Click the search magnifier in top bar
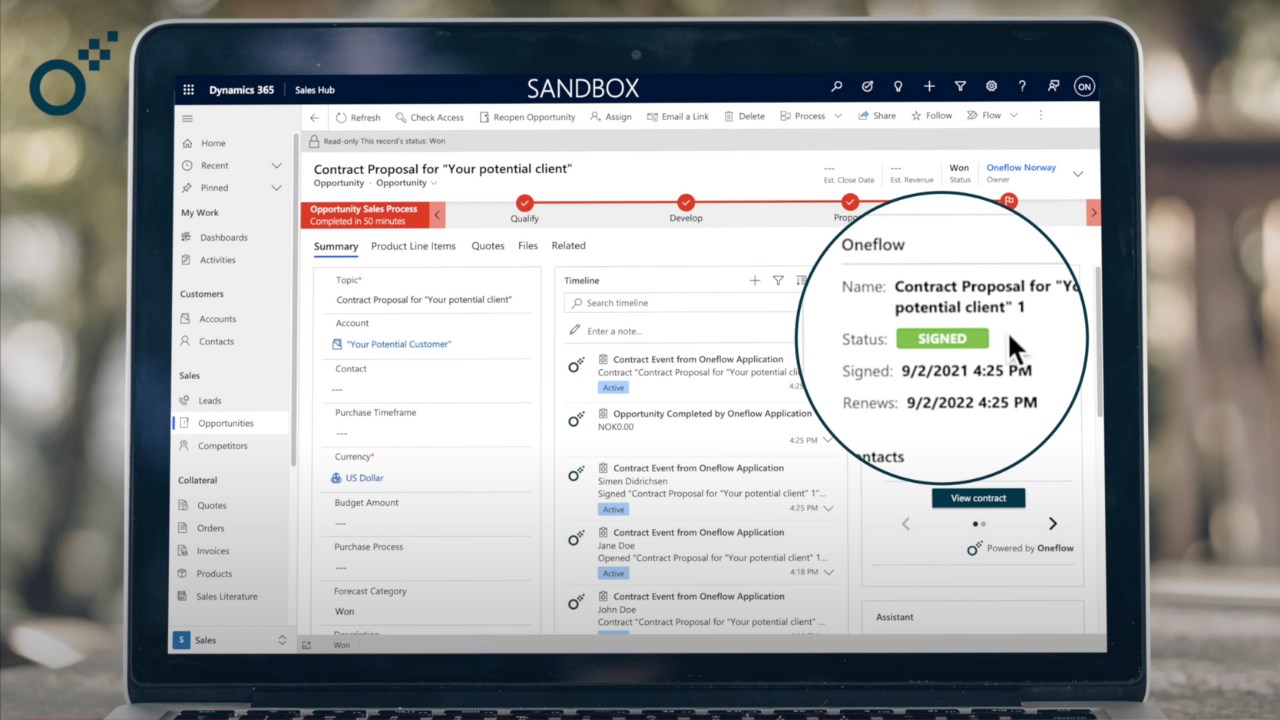 837,87
